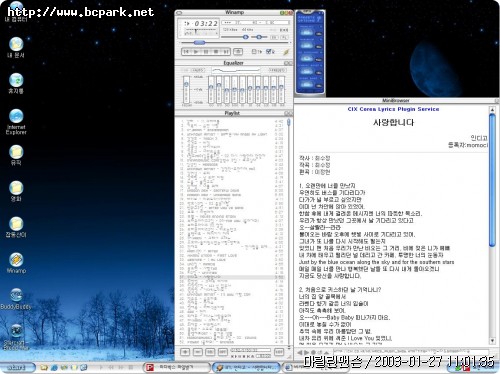Click the Winamp balance slider
Image resolution: width=500 pixels, height=374 pixels.
click(x=259, y=37)
